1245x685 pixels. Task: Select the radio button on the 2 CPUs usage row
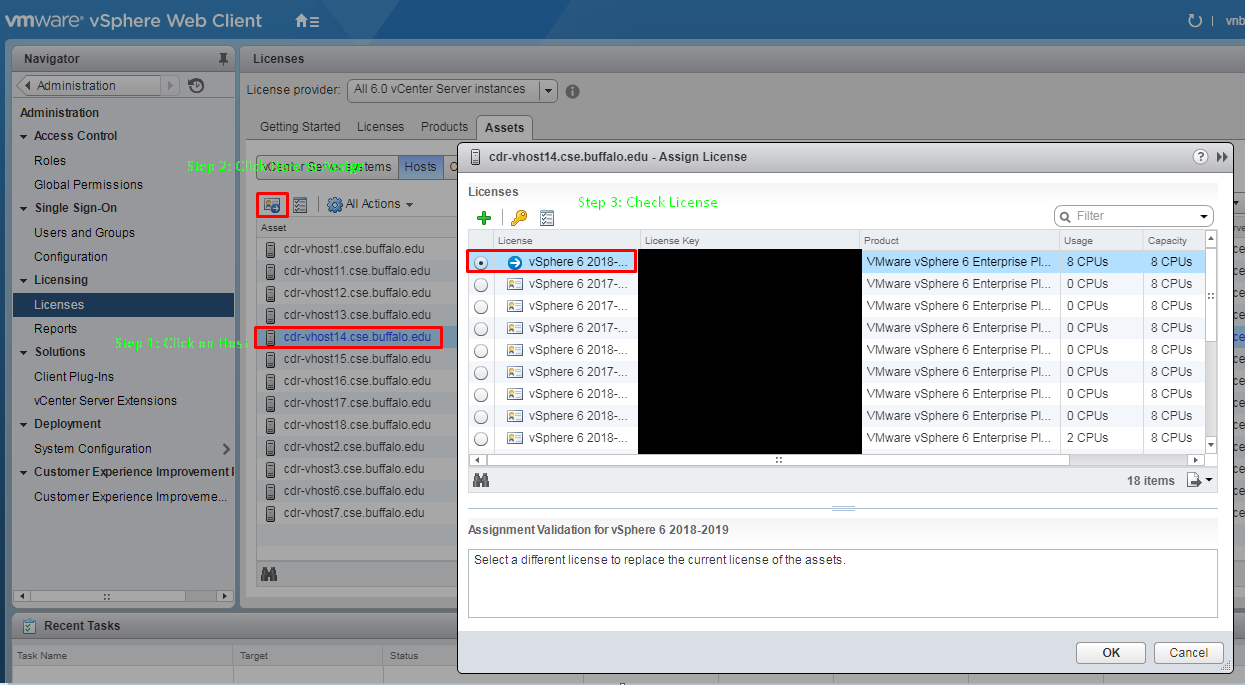[x=481, y=438]
